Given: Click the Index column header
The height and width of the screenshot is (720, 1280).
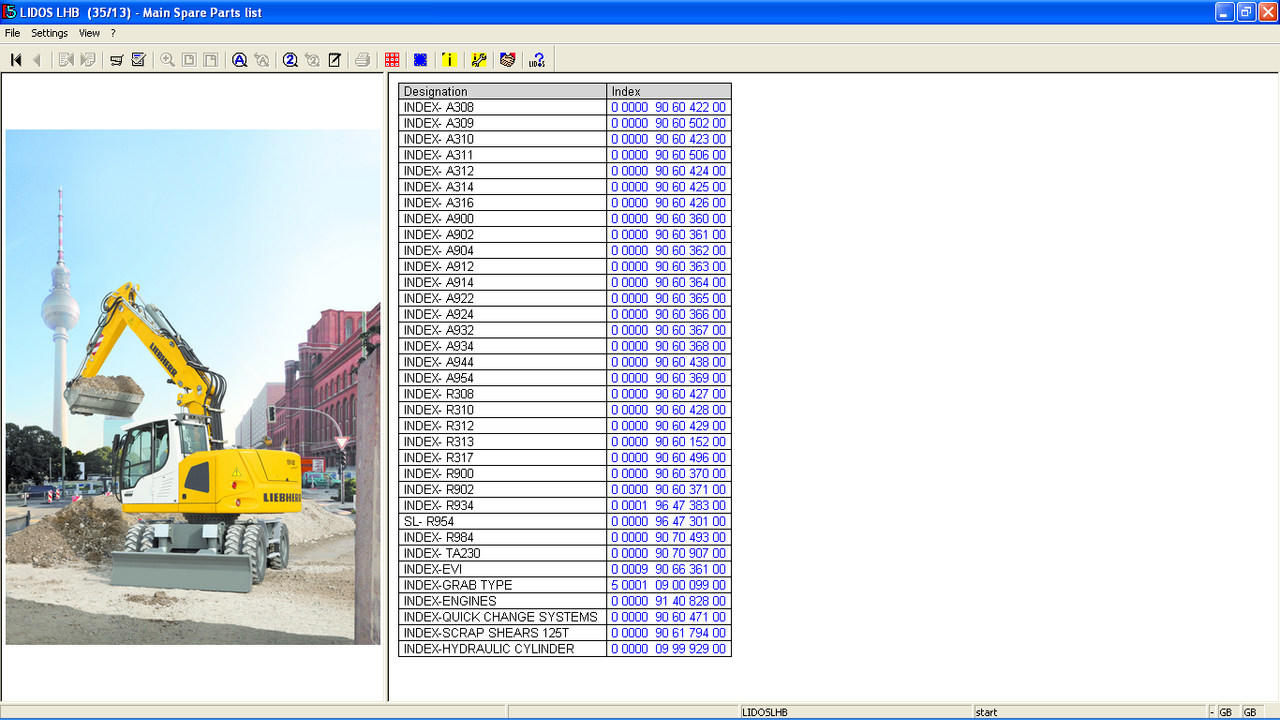Looking at the screenshot, I should tap(669, 91).
